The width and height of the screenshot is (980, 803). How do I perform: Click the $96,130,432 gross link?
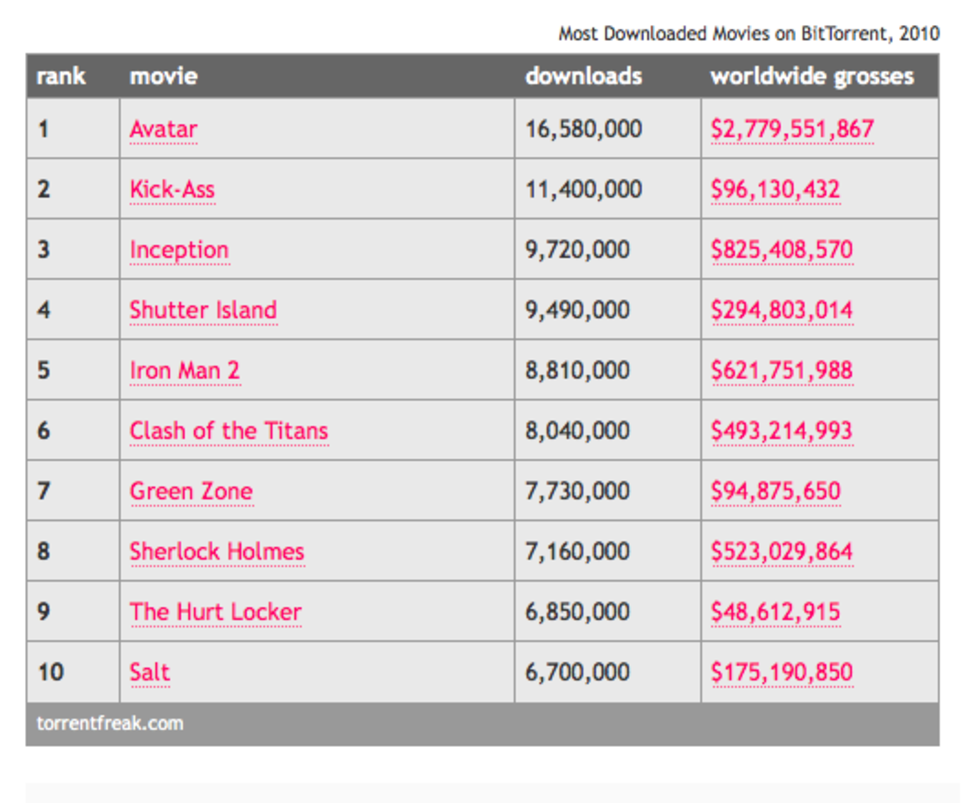click(x=775, y=189)
